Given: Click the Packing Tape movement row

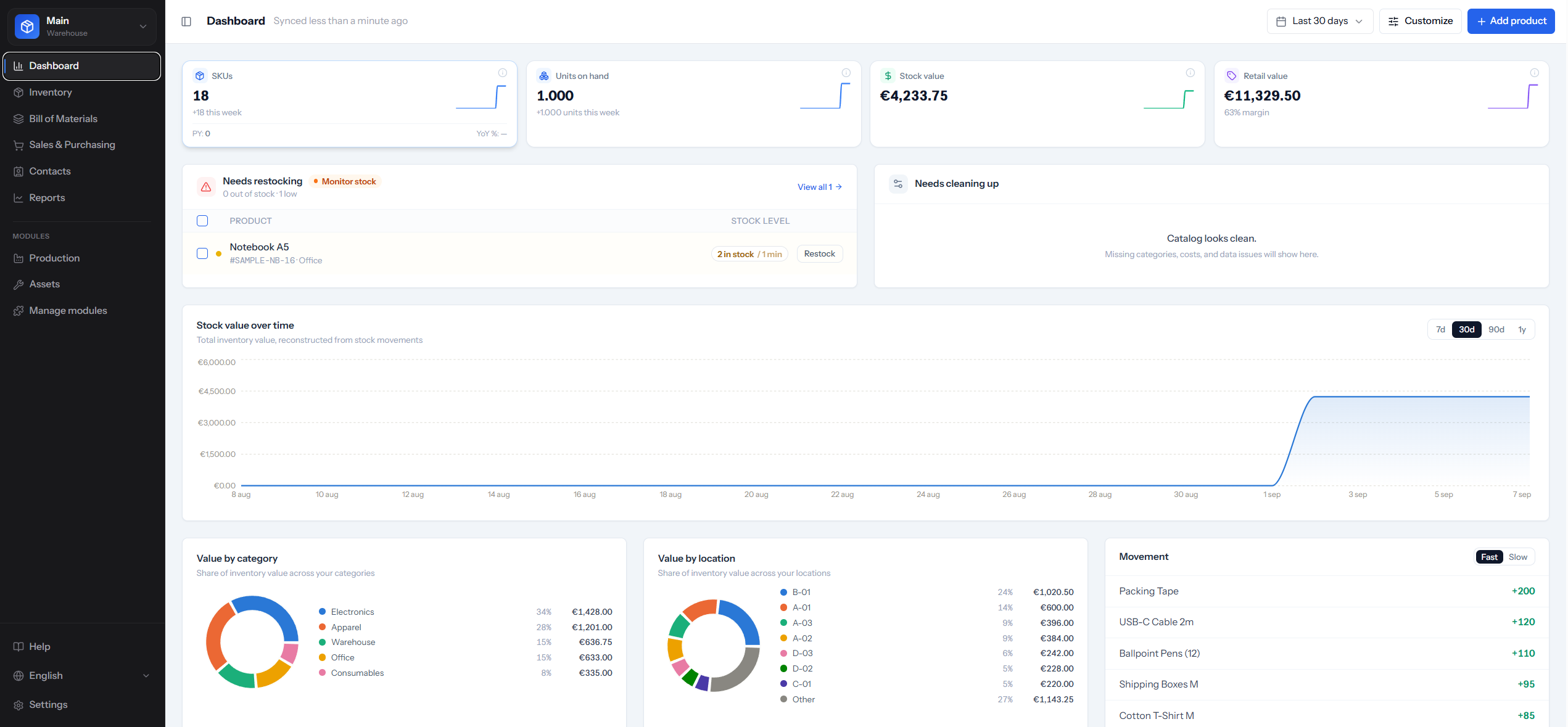Looking at the screenshot, I should 1326,591.
